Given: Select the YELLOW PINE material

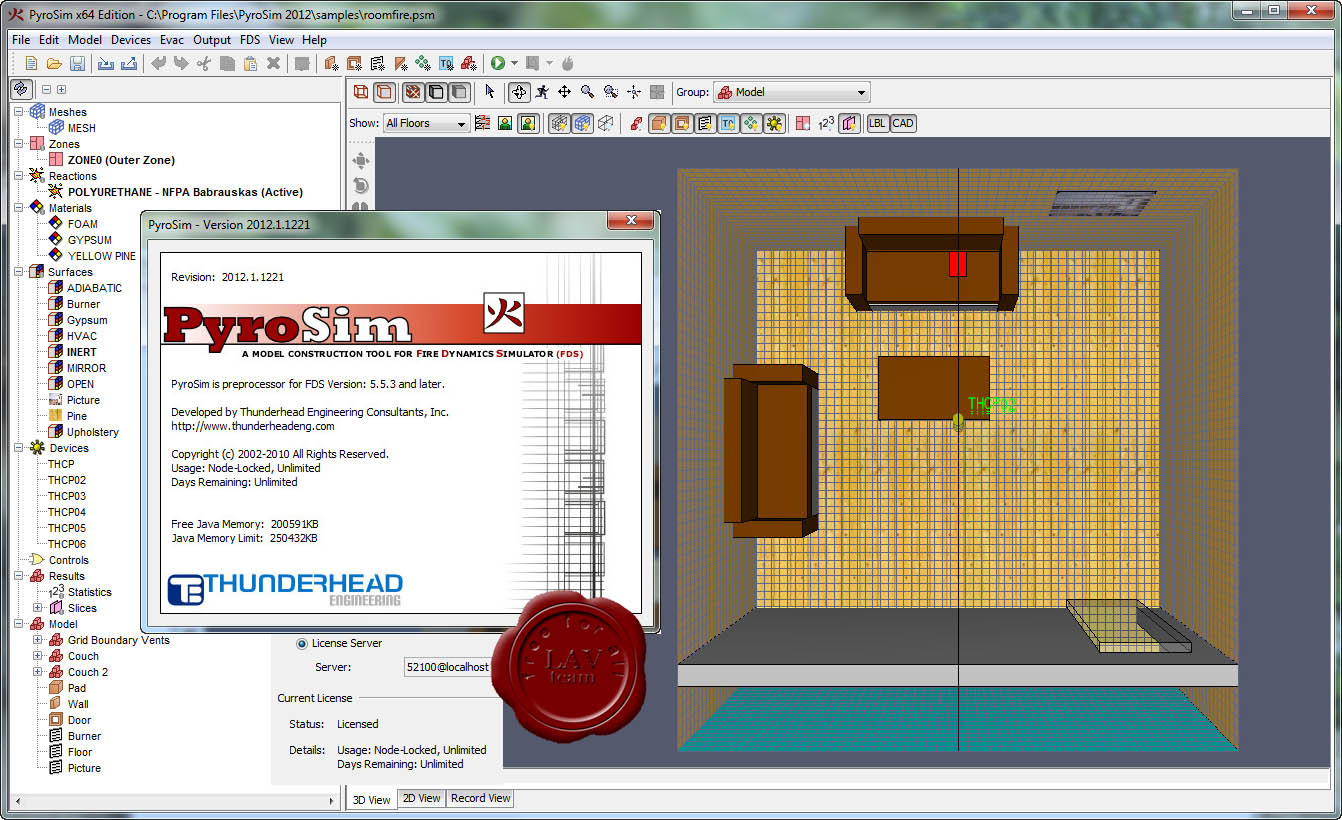Looking at the screenshot, I should click(x=102, y=256).
